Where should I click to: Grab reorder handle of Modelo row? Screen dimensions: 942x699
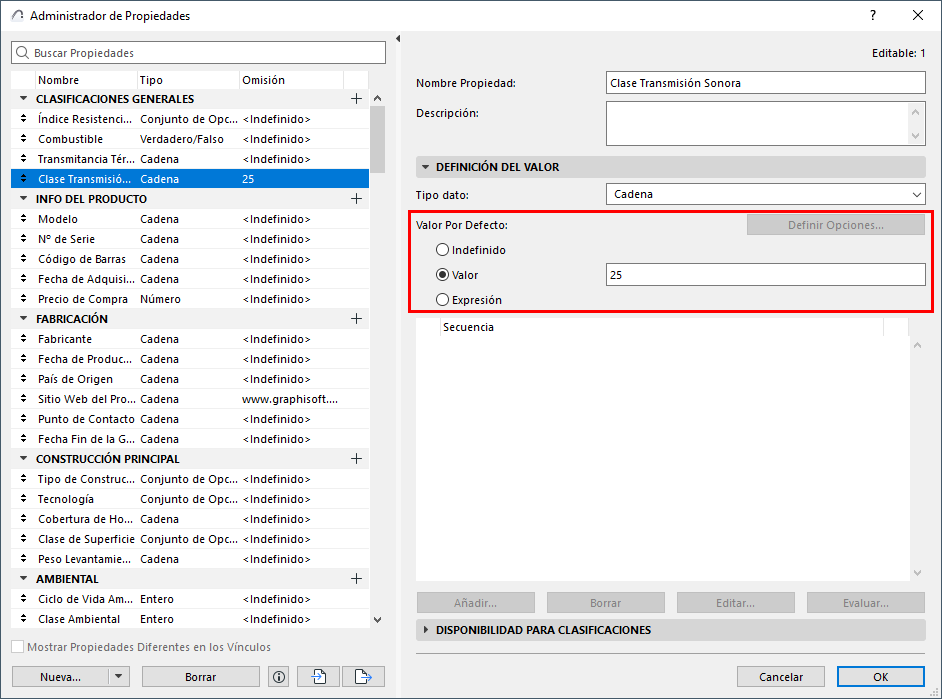[x=23, y=219]
